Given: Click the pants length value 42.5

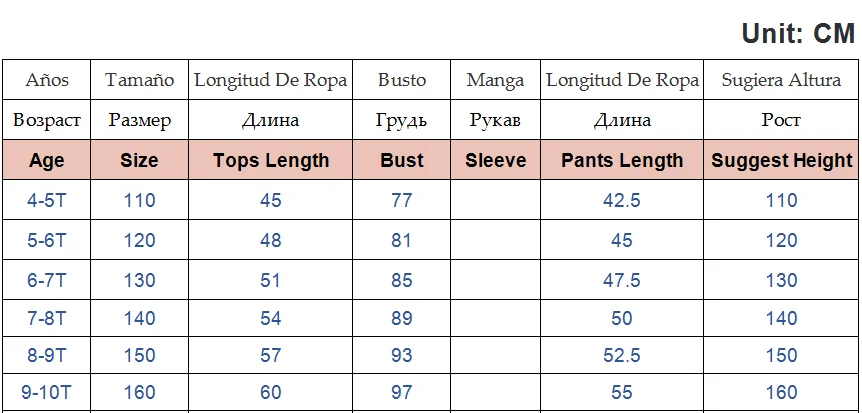Looking at the screenshot, I should (622, 200).
